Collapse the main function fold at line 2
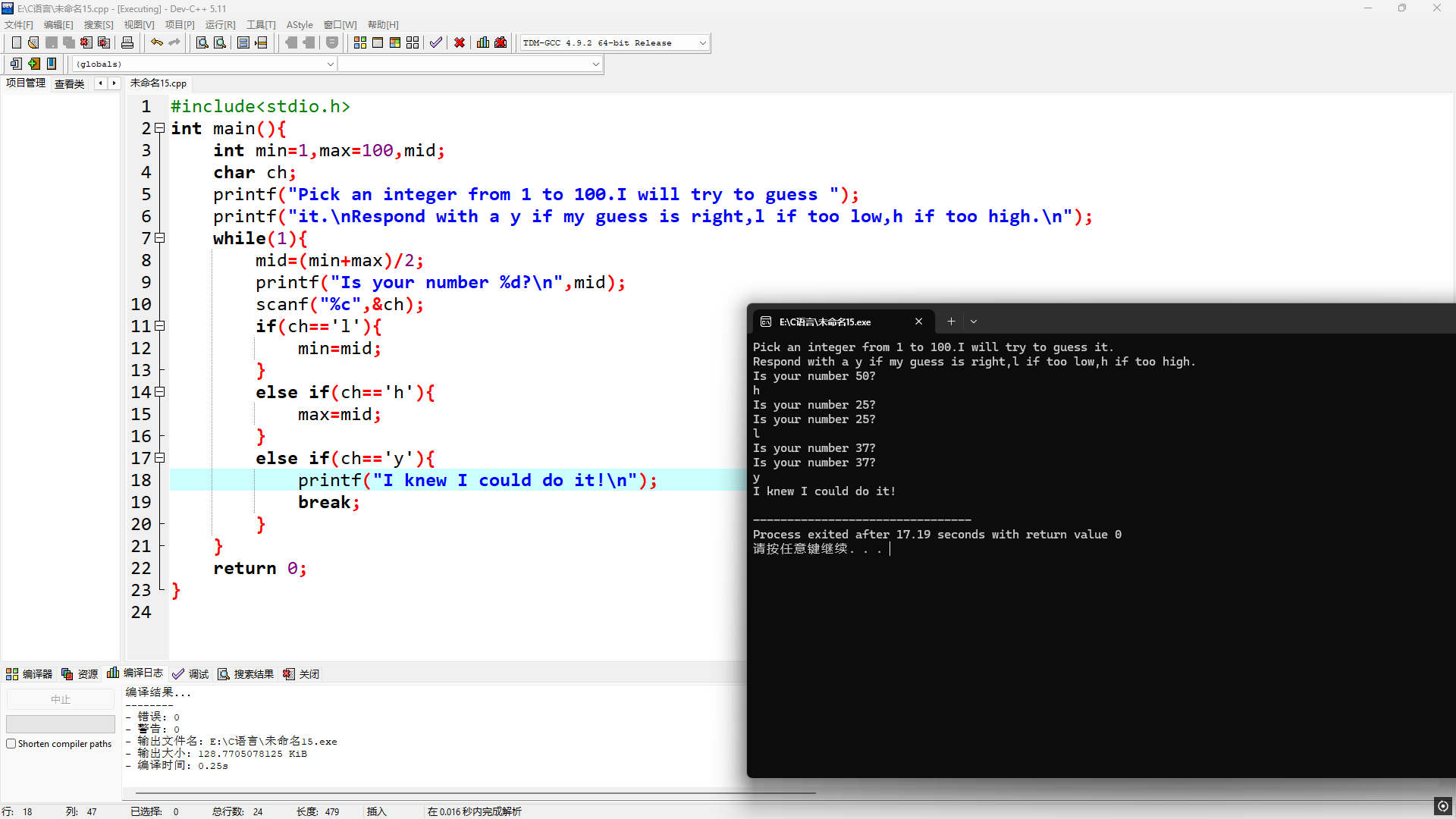The height and width of the screenshot is (819, 1456). pos(160,128)
